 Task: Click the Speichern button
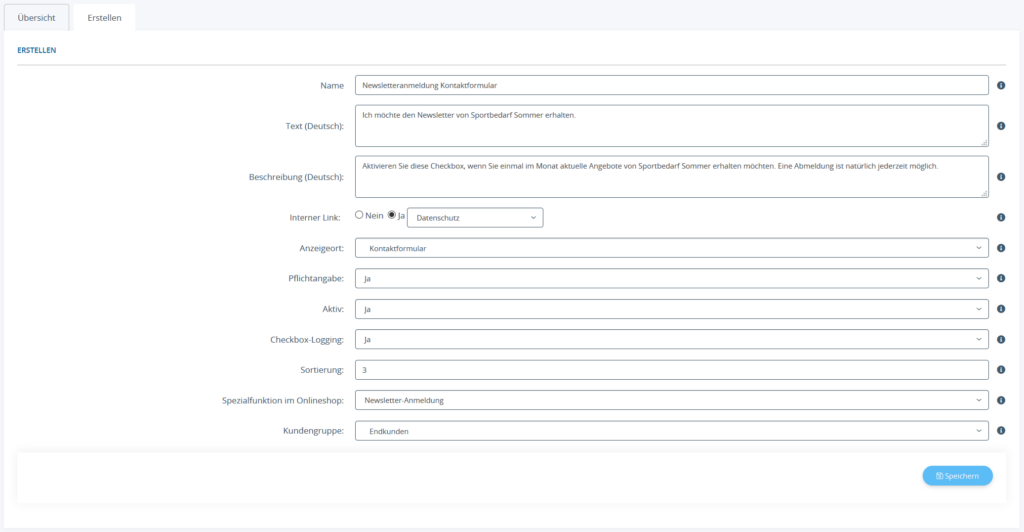point(957,476)
